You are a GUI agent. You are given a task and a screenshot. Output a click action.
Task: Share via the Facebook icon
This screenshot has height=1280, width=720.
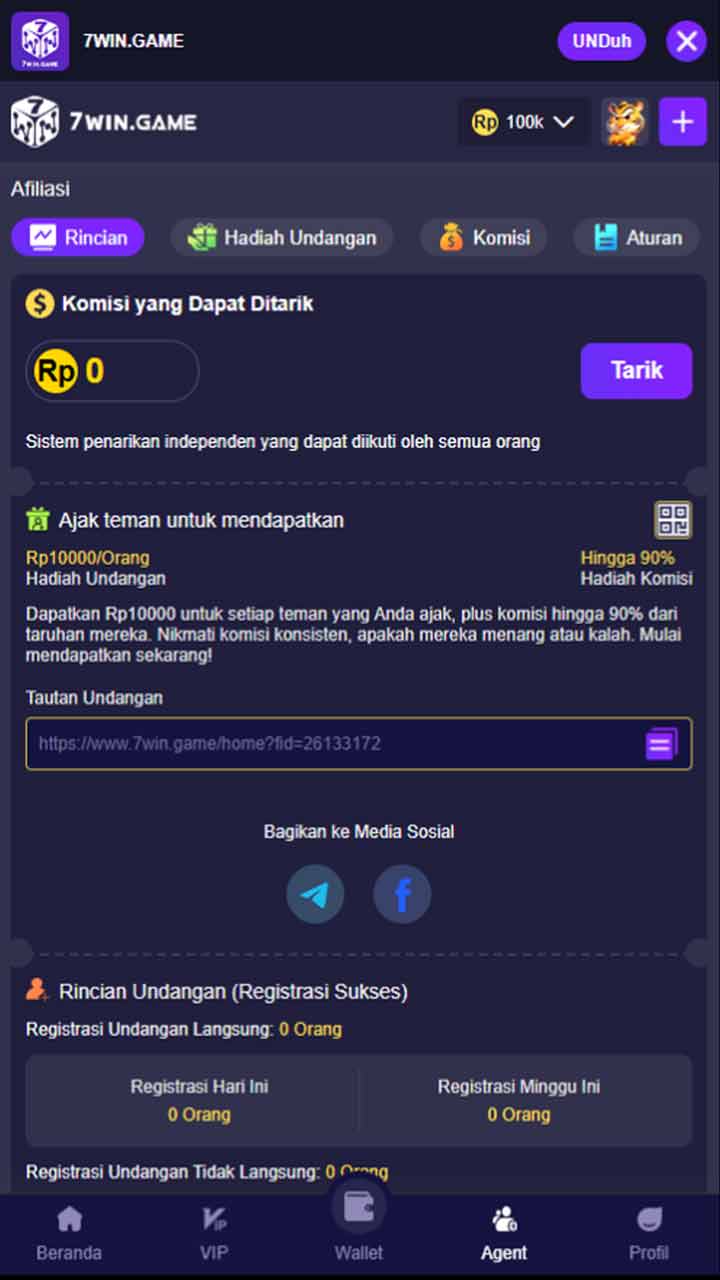point(402,894)
